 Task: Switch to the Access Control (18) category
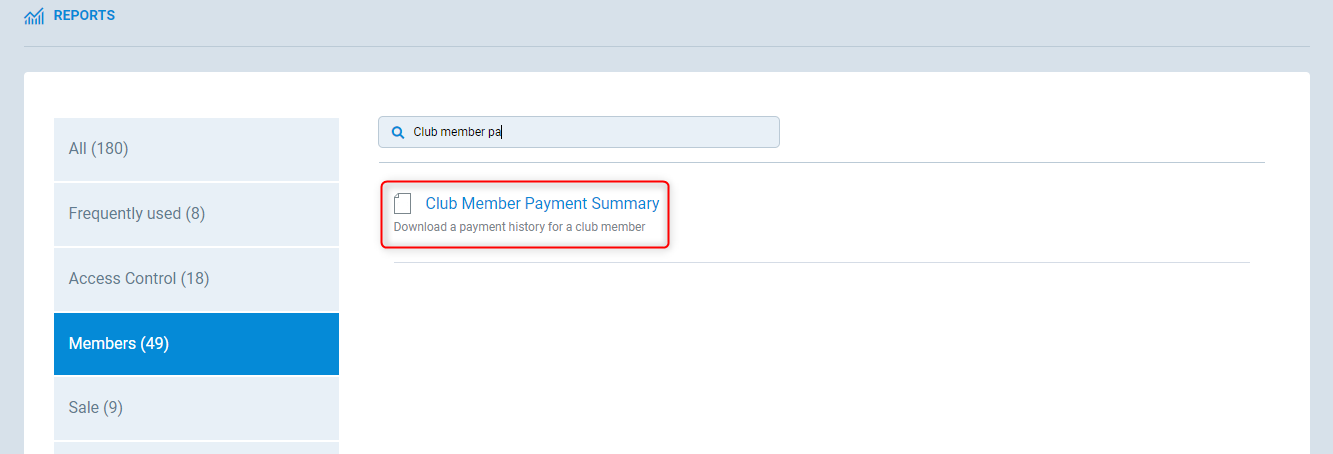coord(196,279)
